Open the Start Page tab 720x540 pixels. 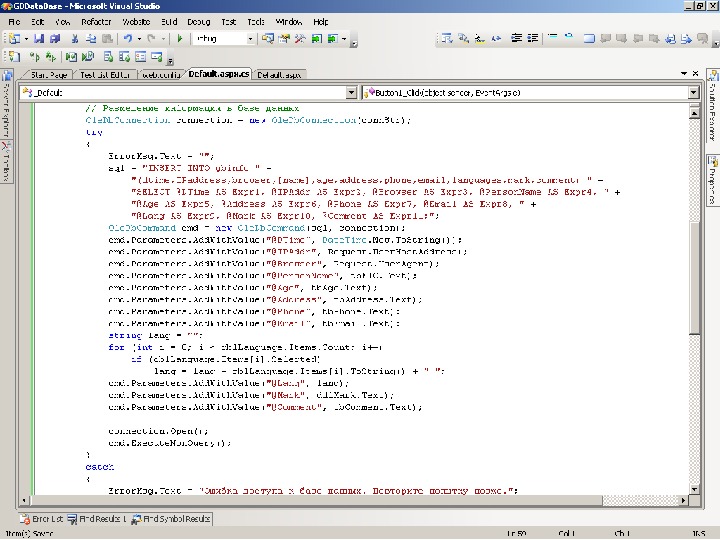48,75
